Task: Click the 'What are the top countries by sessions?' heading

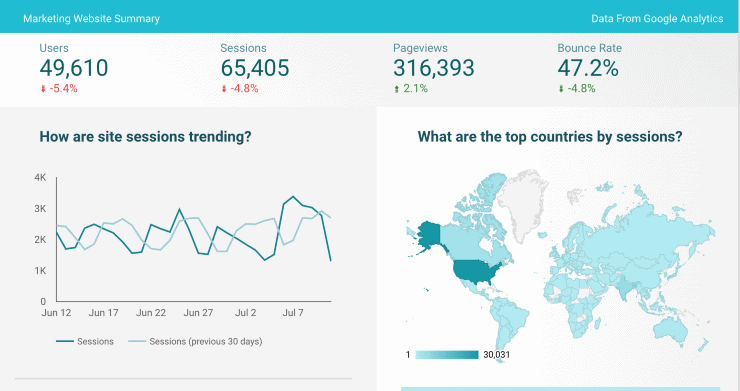Action: coord(550,136)
